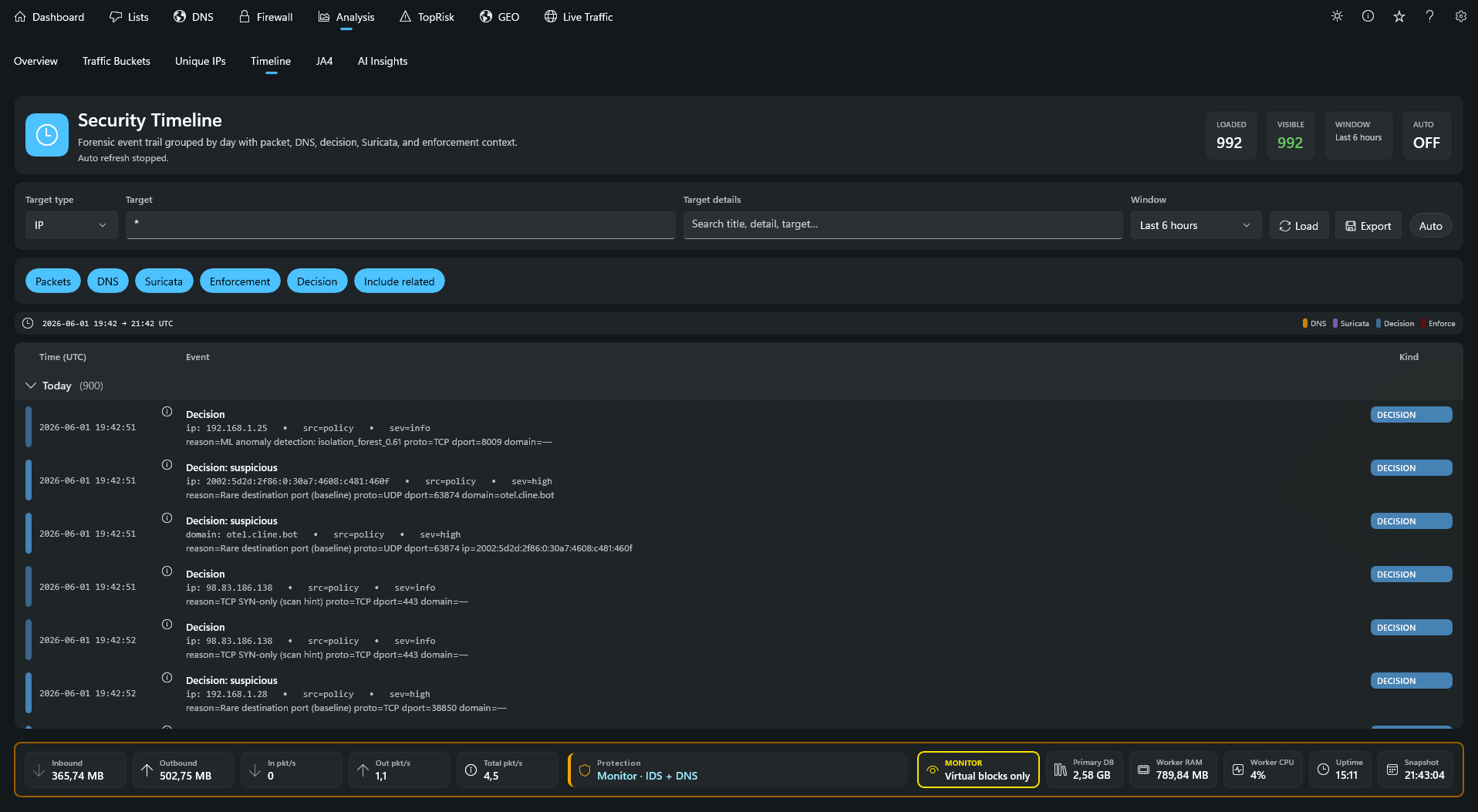
Task: Click the Virtual blocks only monitor button
Action: click(x=978, y=770)
